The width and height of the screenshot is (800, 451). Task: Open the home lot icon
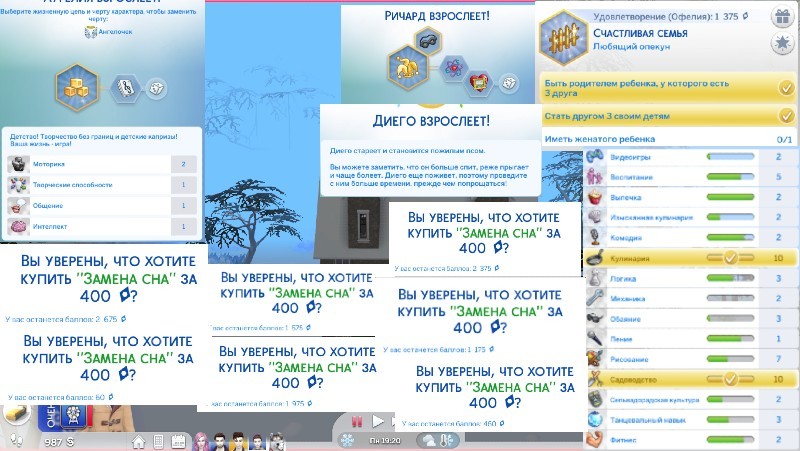(138, 441)
